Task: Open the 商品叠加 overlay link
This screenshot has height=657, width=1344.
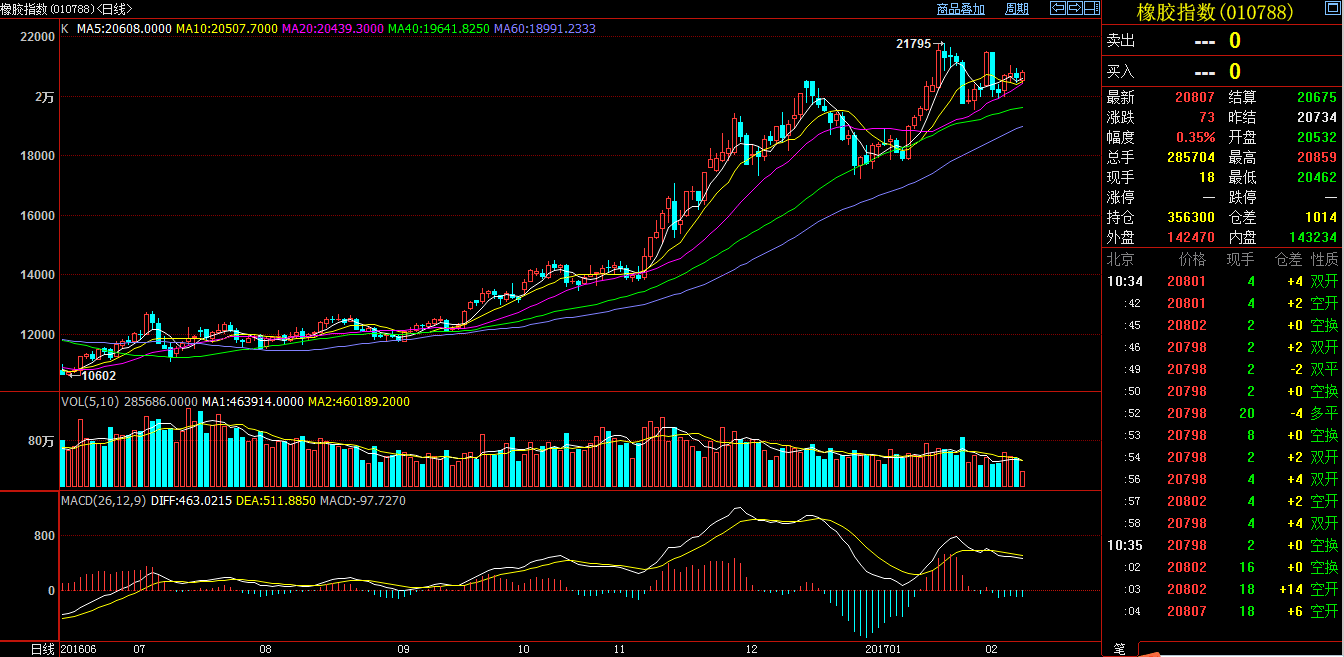Action: (960, 9)
